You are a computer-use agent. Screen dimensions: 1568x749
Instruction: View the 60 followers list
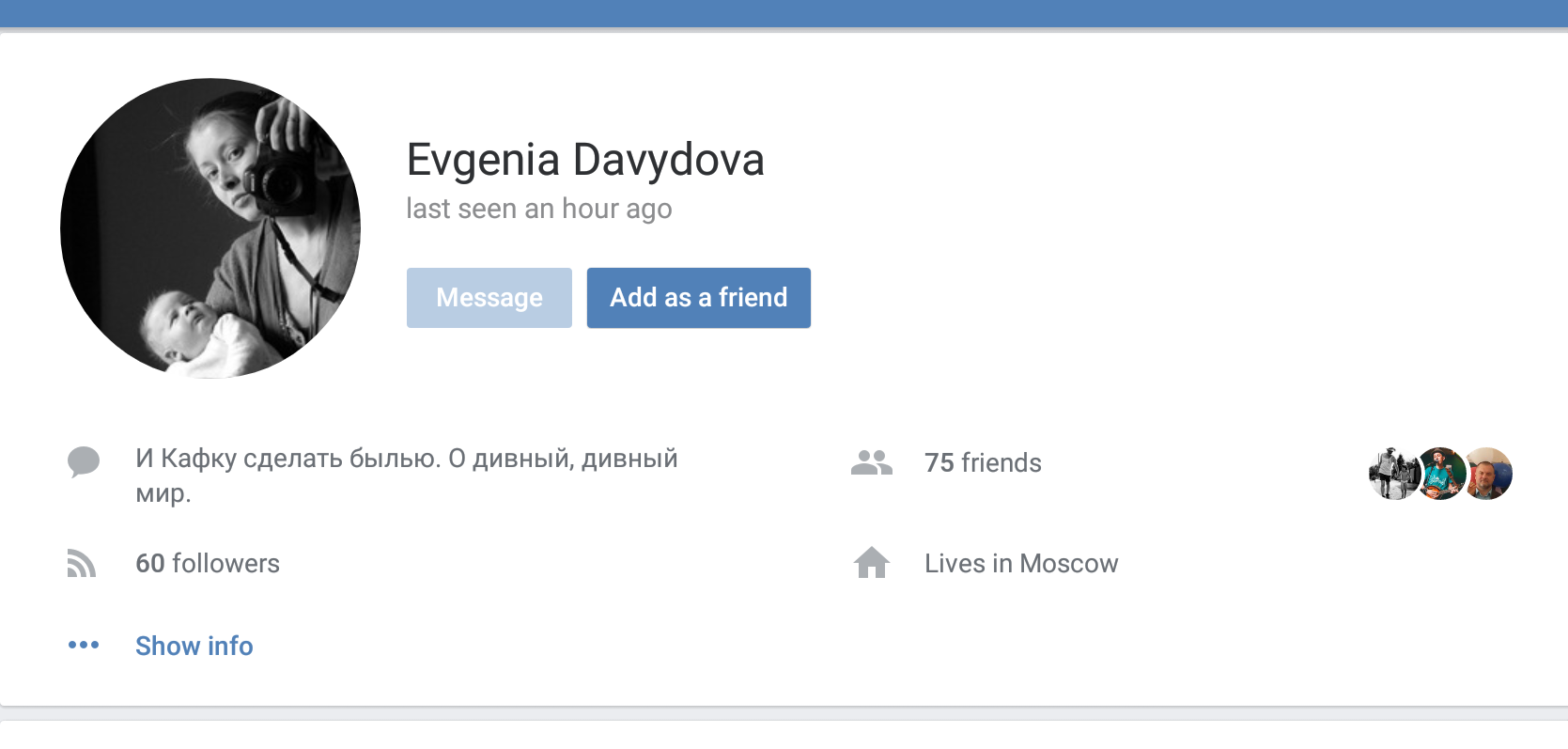tap(208, 563)
